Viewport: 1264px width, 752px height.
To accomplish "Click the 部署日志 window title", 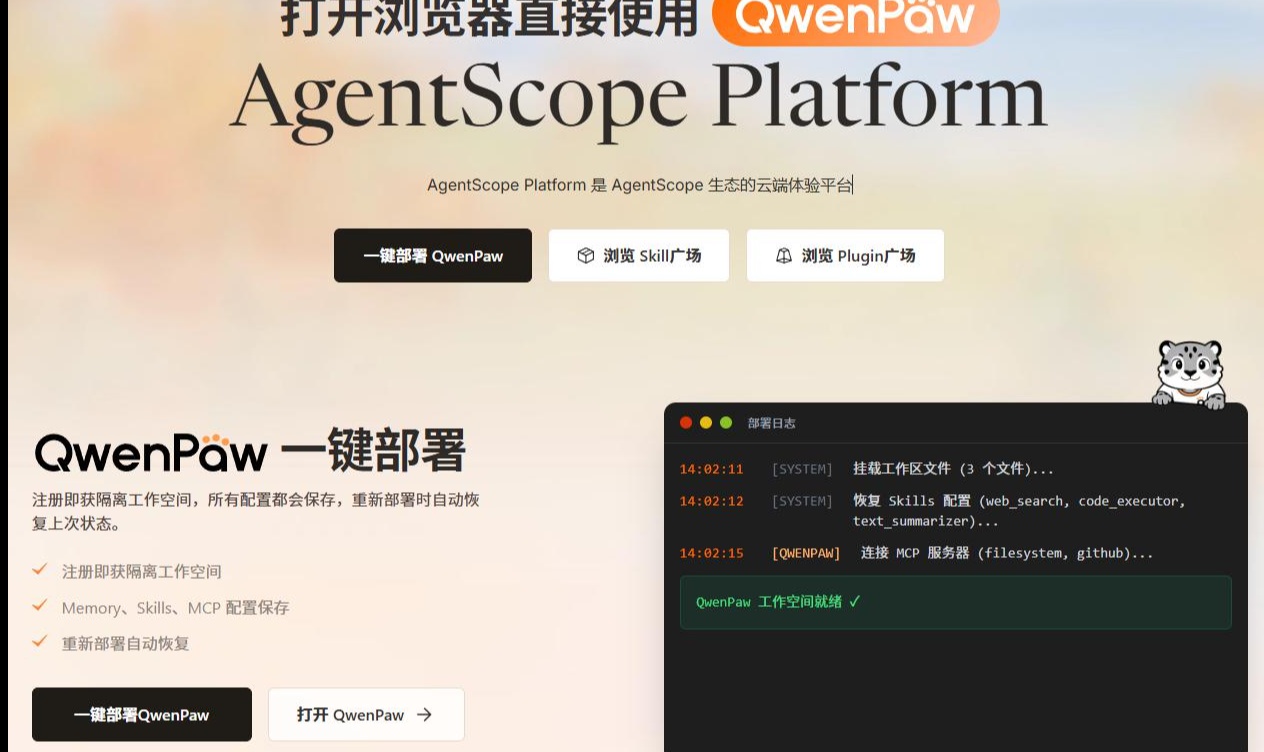I will click(x=772, y=423).
